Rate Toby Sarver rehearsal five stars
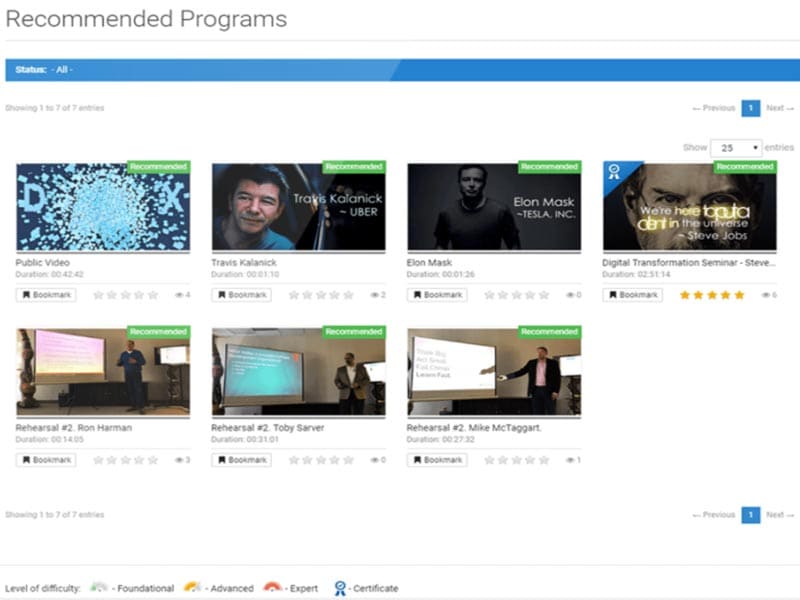The height and width of the screenshot is (600, 800). click(x=348, y=460)
